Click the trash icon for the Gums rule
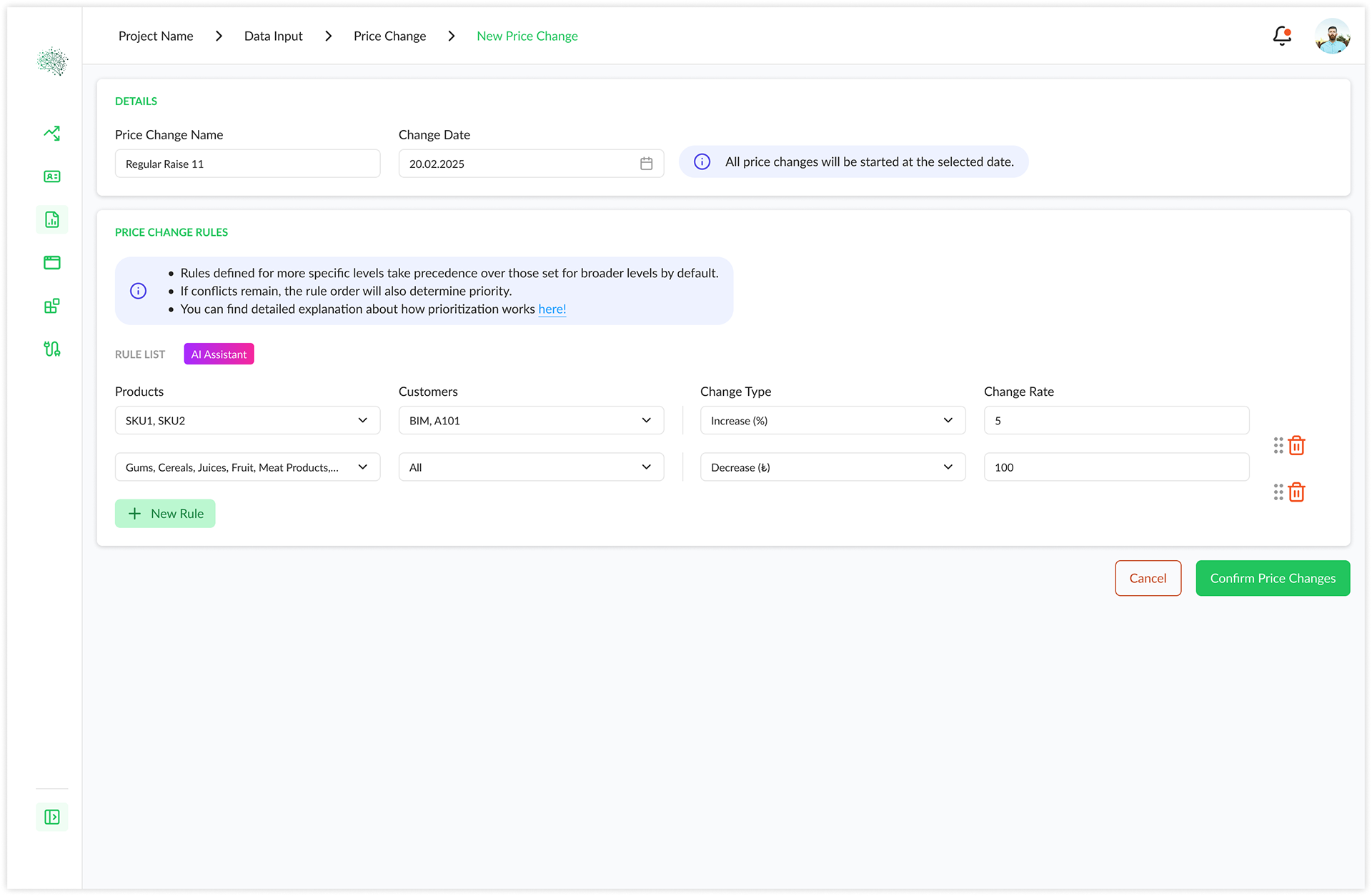The height and width of the screenshot is (896, 1372). pyautogui.click(x=1296, y=492)
